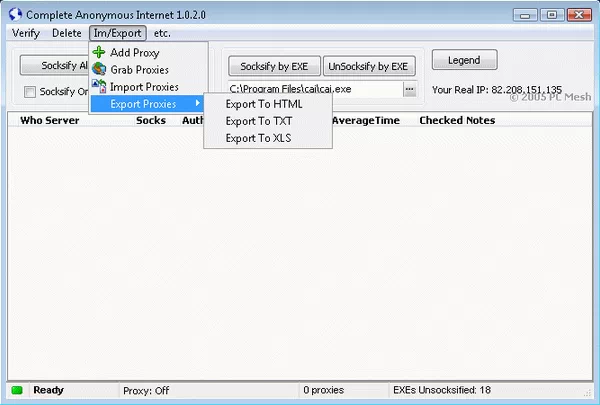Viewport: 600px width, 405px height.
Task: Sort by Who Server column header
Action: coord(50,120)
